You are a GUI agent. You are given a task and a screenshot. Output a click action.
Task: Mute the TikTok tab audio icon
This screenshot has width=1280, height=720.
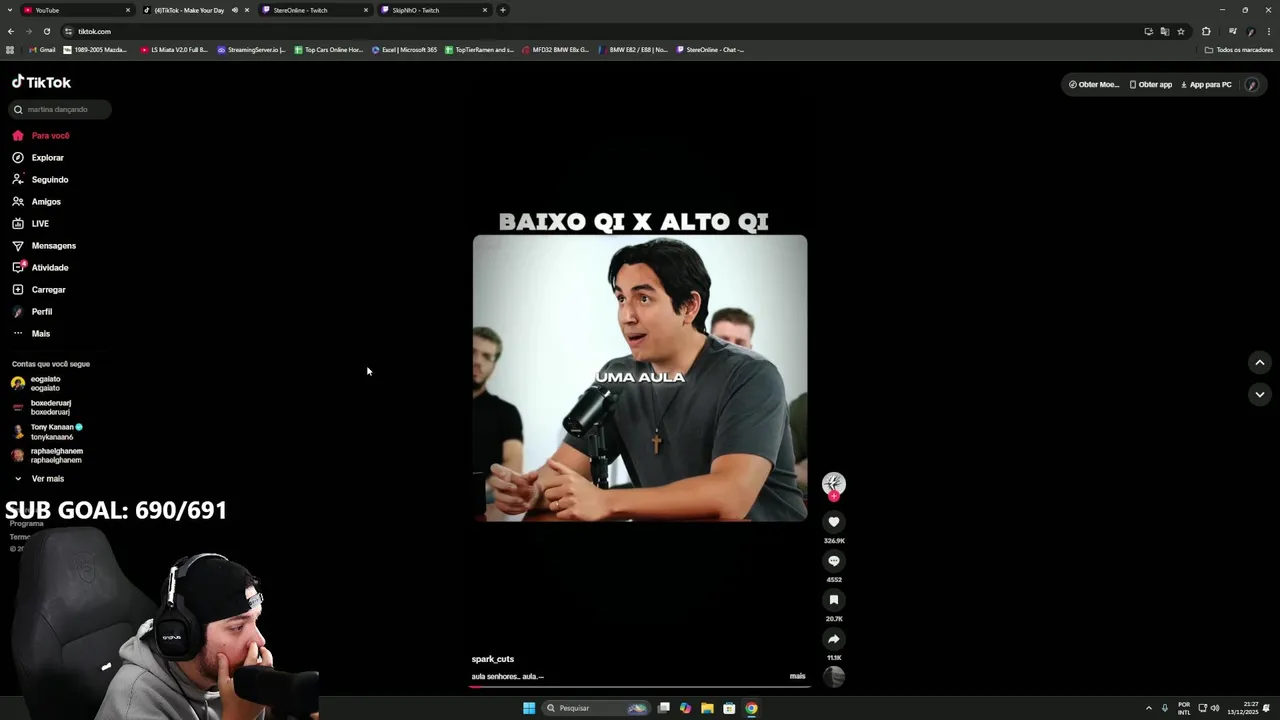pyautogui.click(x=235, y=10)
